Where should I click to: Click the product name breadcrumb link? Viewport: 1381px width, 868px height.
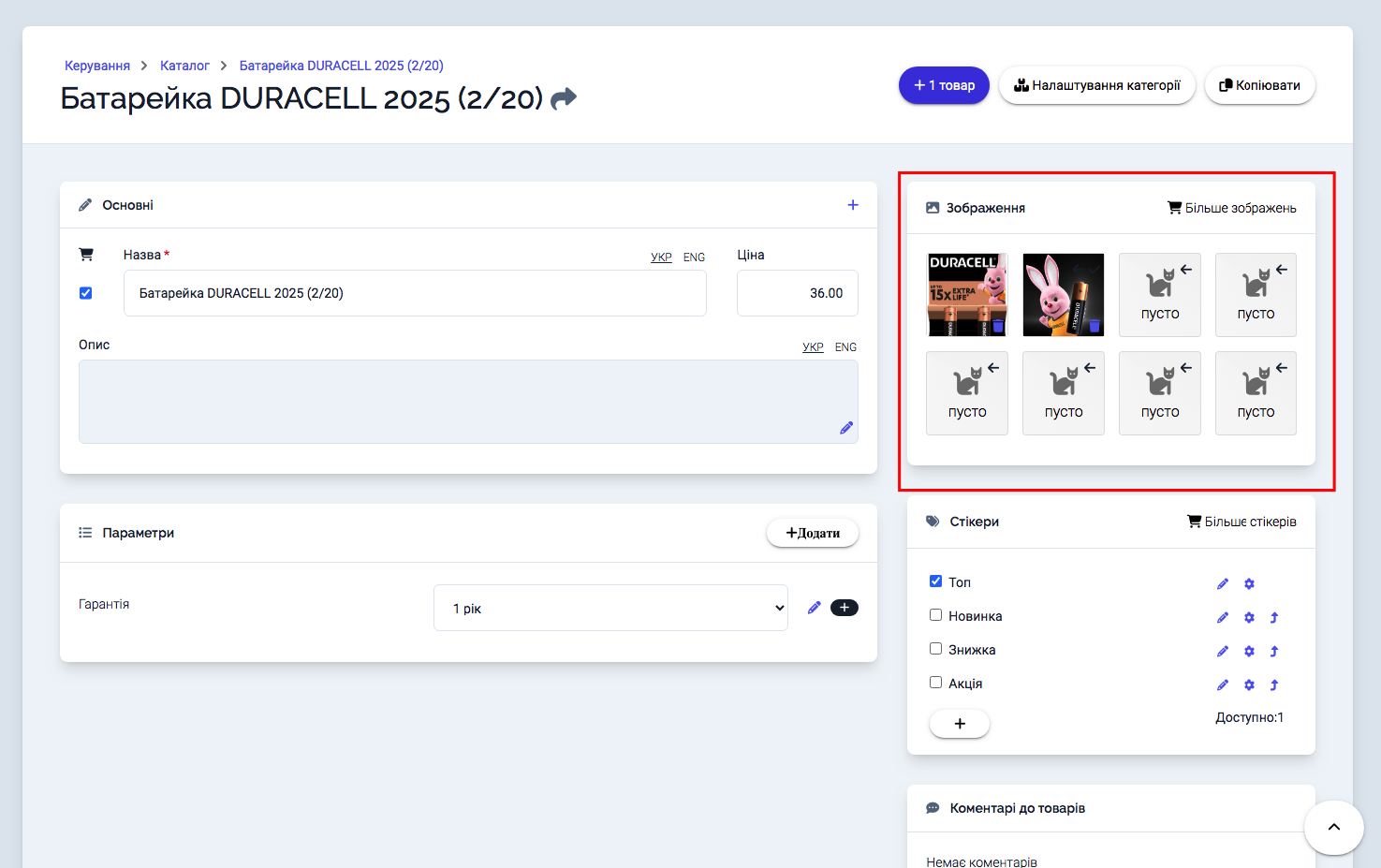pyautogui.click(x=342, y=66)
